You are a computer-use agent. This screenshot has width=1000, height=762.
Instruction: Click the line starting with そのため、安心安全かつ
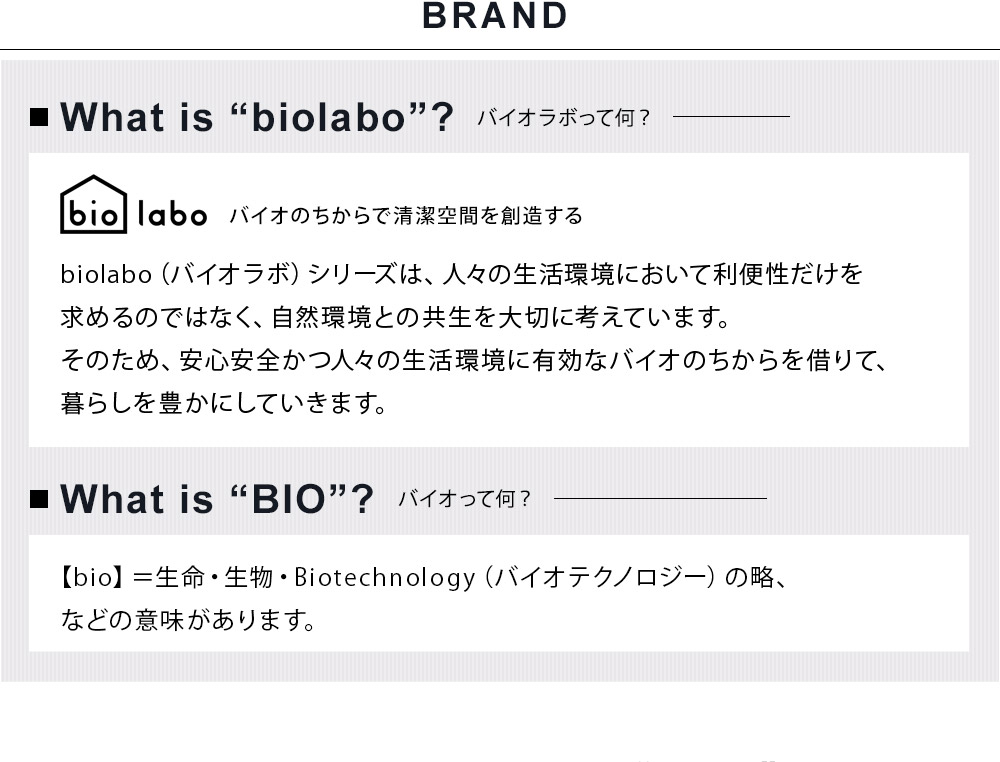coord(474,360)
